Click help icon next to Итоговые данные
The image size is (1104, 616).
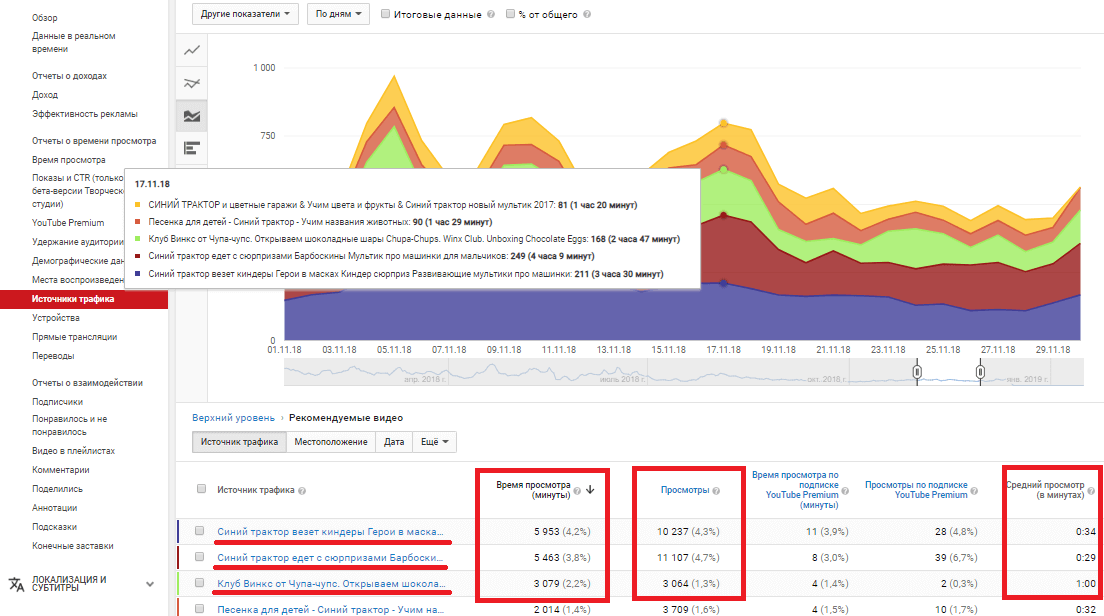(x=490, y=15)
